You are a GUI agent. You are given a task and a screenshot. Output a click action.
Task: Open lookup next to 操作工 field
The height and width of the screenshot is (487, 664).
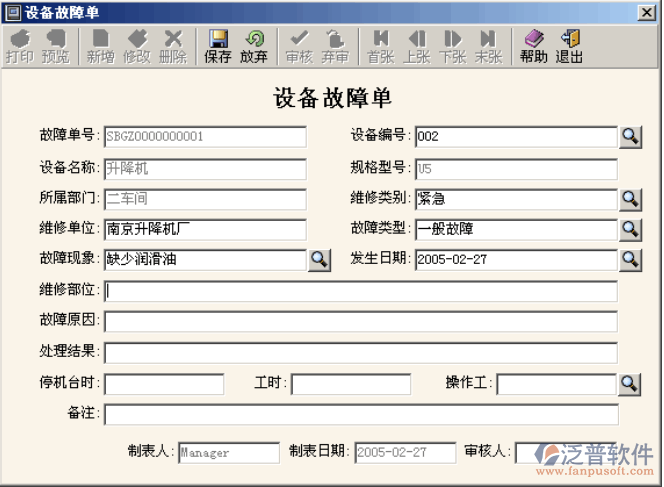630,384
